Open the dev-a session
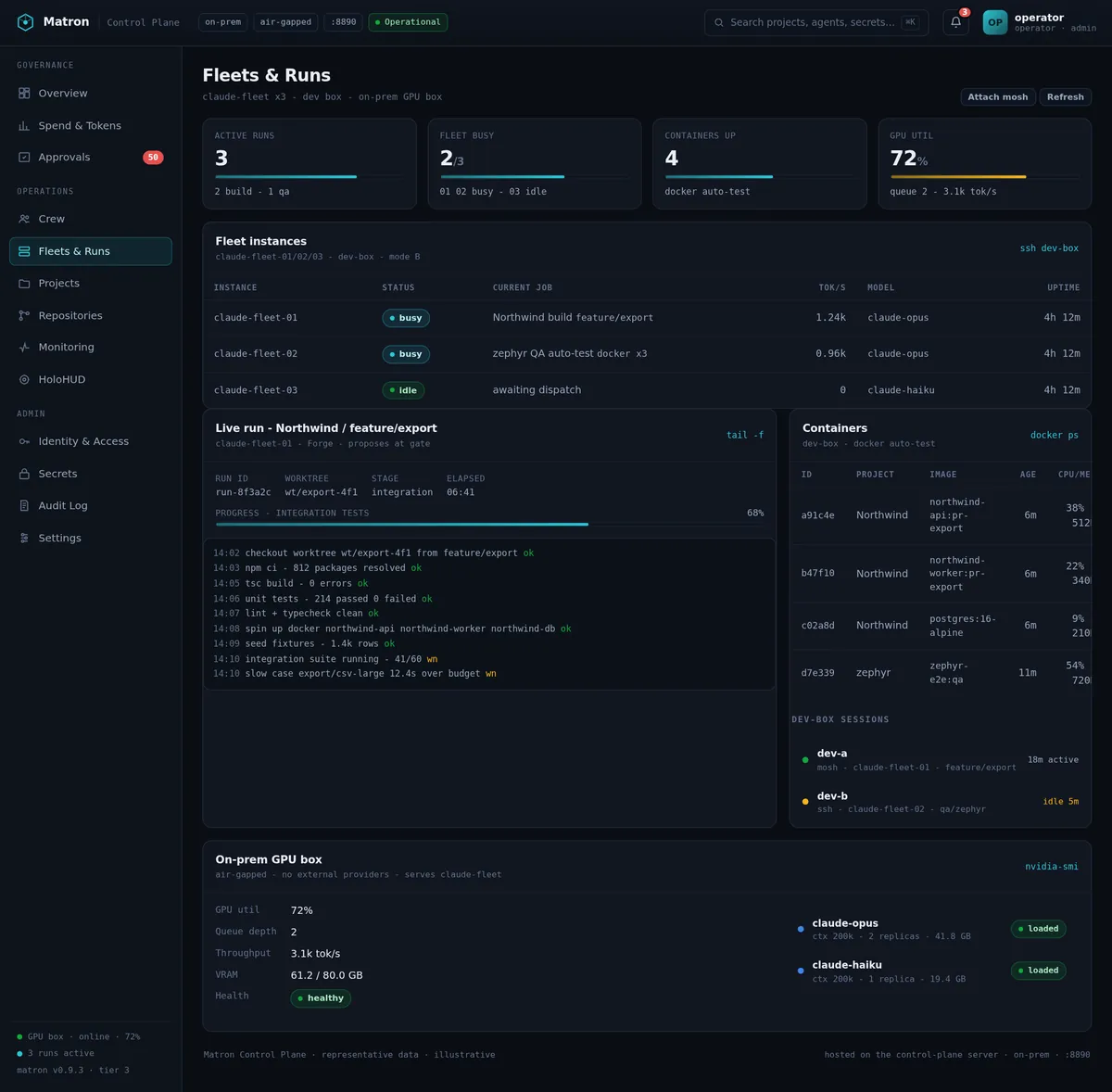1112x1092 pixels. click(x=941, y=760)
